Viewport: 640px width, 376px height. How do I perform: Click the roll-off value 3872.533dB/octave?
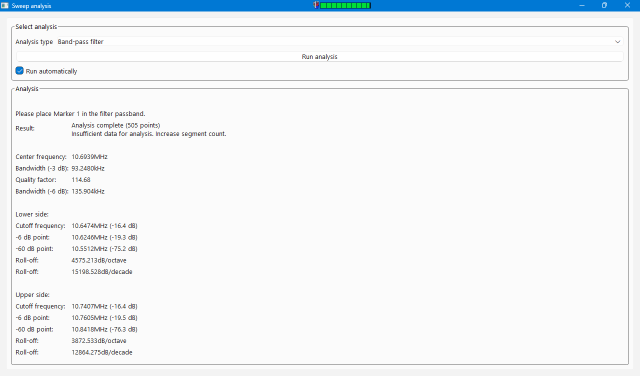coord(99,340)
